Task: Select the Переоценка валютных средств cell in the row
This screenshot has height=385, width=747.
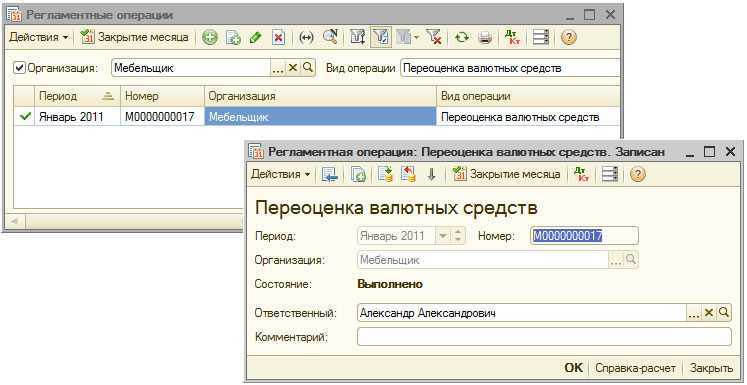Action: point(528,117)
